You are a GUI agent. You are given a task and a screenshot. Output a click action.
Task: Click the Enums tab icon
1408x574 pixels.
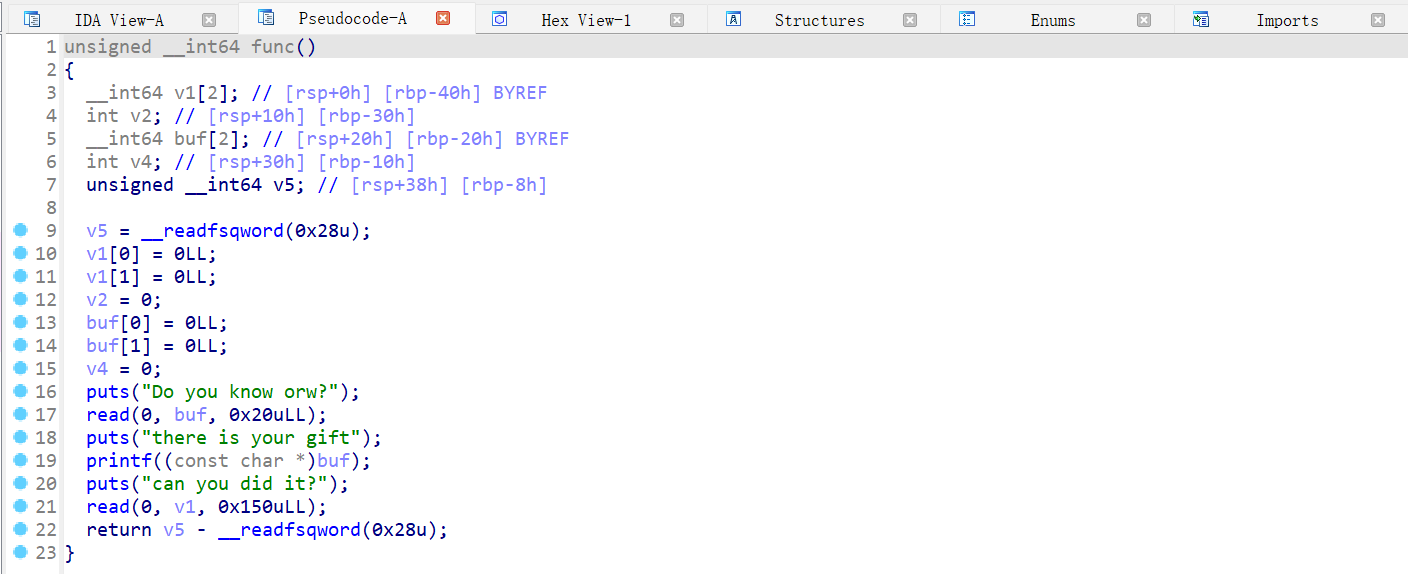click(x=967, y=19)
